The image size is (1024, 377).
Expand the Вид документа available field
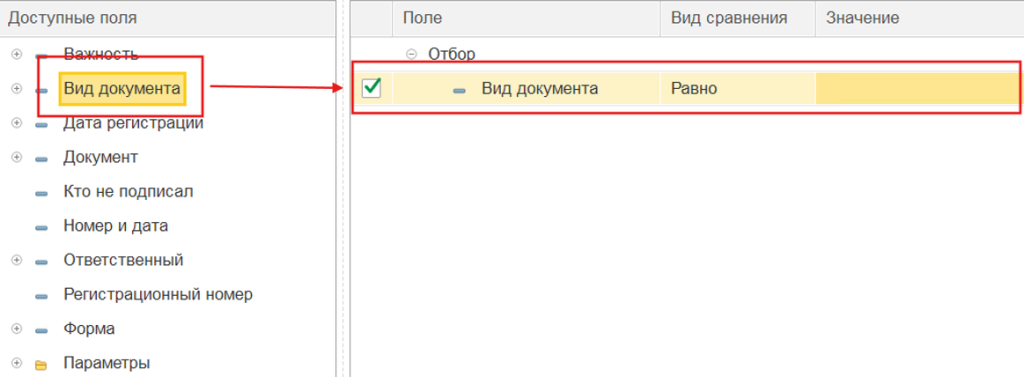(17, 89)
